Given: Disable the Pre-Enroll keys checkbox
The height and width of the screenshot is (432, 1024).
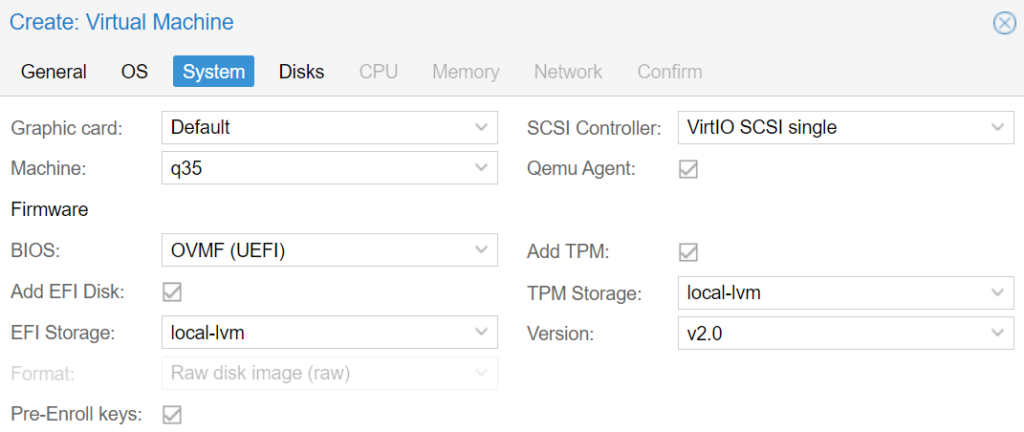Looking at the screenshot, I should pos(172,414).
